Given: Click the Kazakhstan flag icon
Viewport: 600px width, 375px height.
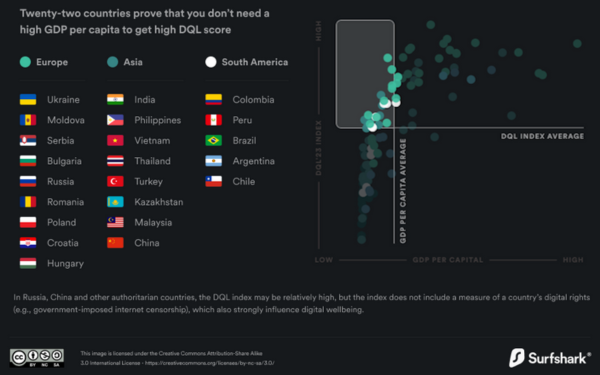Looking at the screenshot, I should 115,202.
